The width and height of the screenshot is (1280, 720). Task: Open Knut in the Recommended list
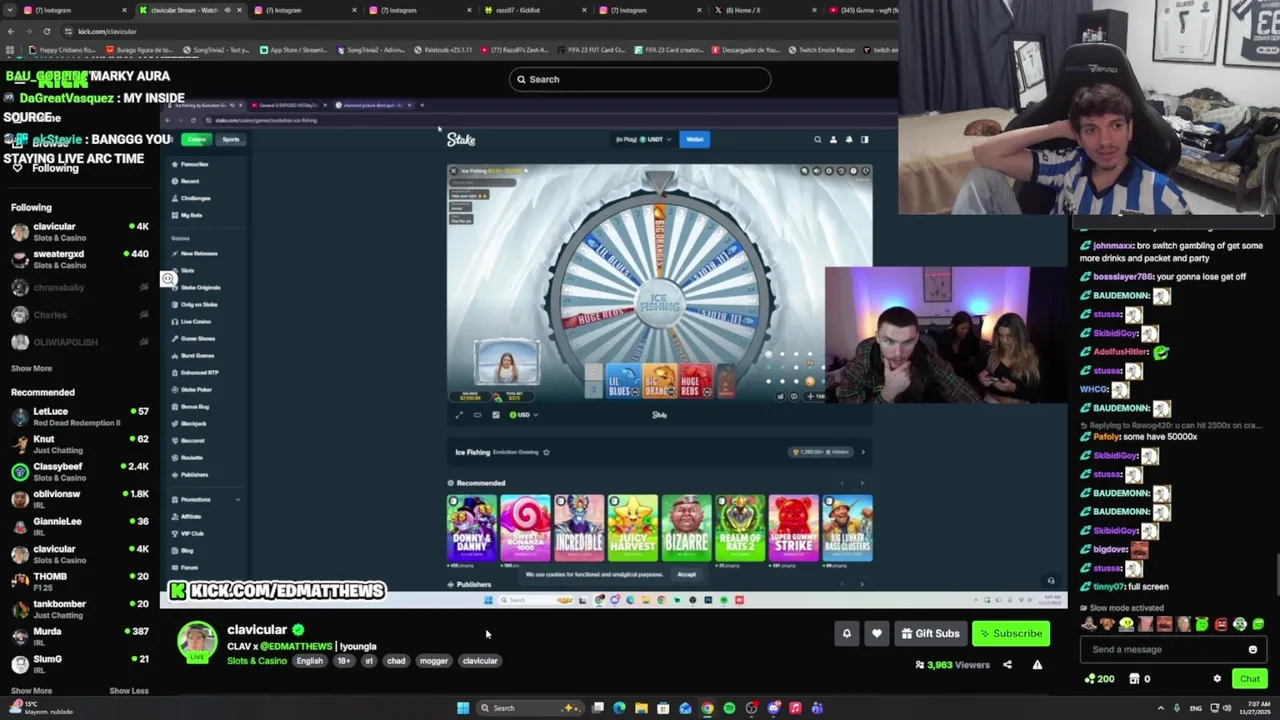click(80, 443)
